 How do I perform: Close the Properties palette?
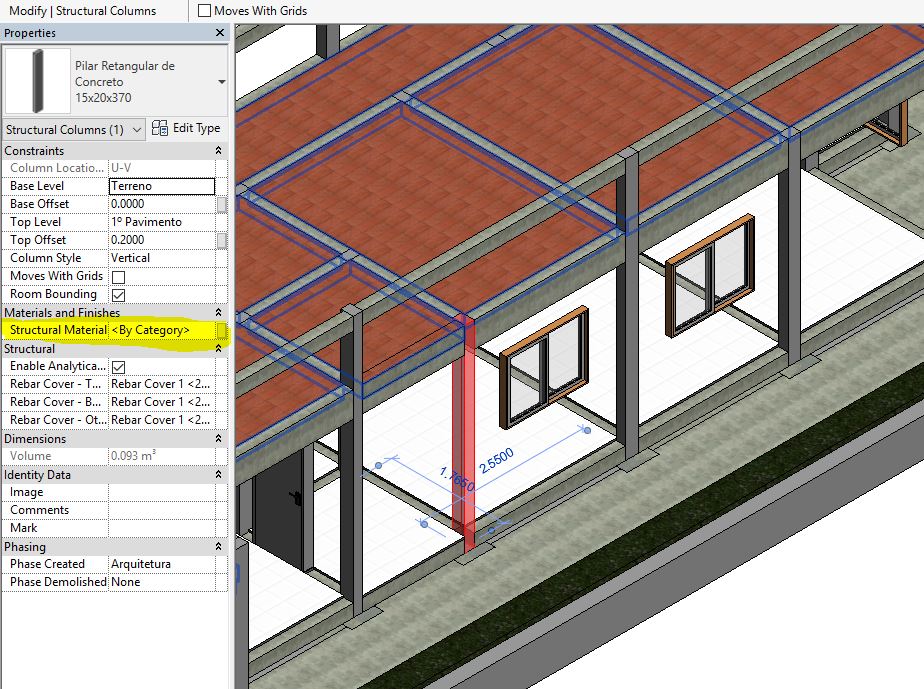pyautogui.click(x=219, y=33)
